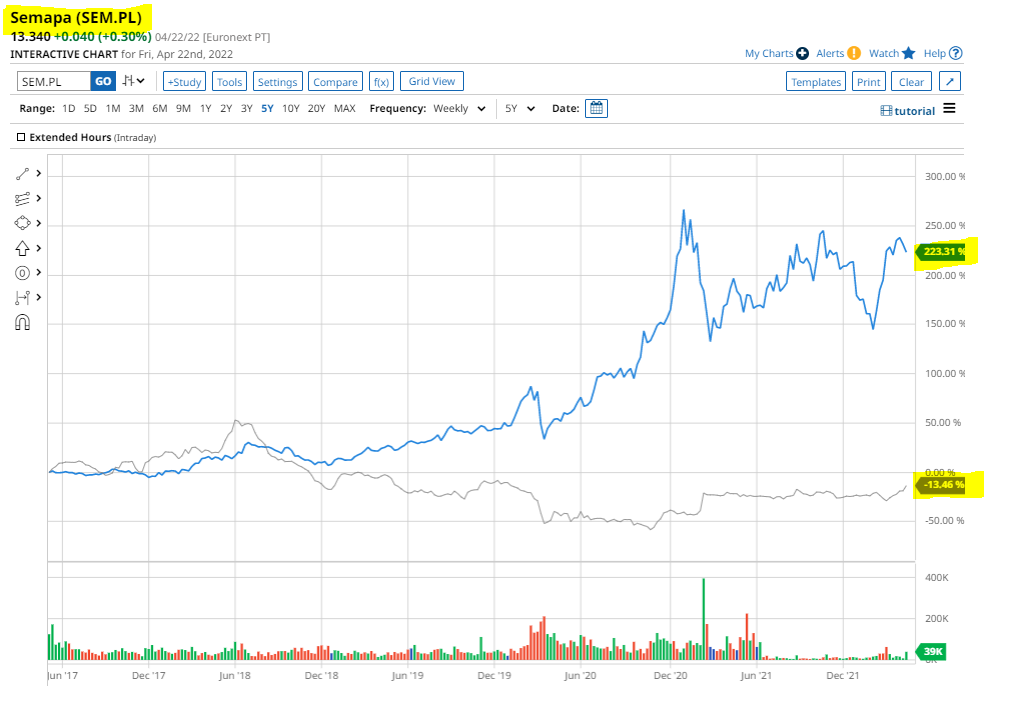Switch to Grid View
Viewport: 1017px width, 720px height.
click(432, 81)
